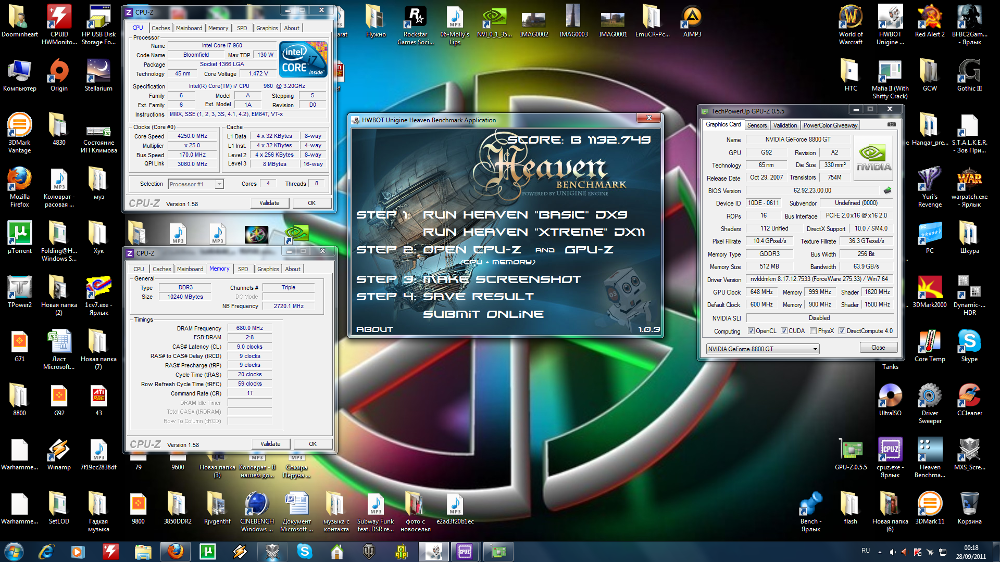The height and width of the screenshot is (562, 1000).
Task: Click the "Intel Core i7 980" name field
Action: coord(222,46)
